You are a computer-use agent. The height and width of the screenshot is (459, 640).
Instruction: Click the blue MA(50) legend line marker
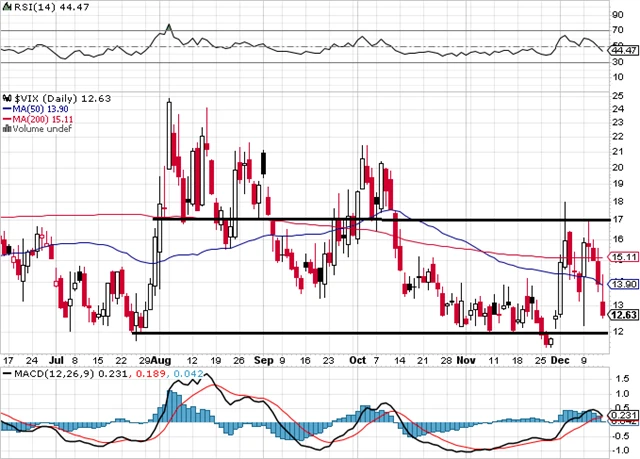tap(6, 107)
